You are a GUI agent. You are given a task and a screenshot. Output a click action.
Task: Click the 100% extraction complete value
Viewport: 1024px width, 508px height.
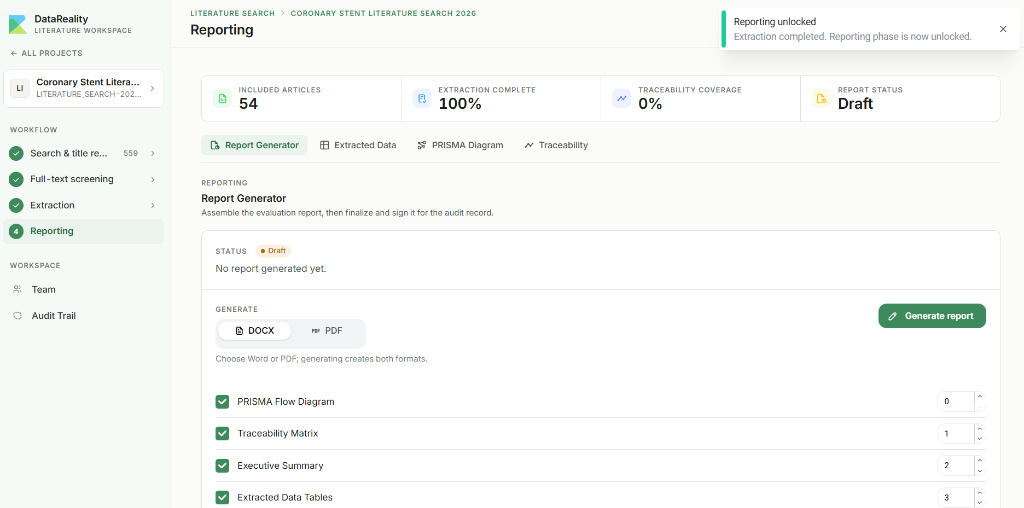pyautogui.click(x=460, y=104)
